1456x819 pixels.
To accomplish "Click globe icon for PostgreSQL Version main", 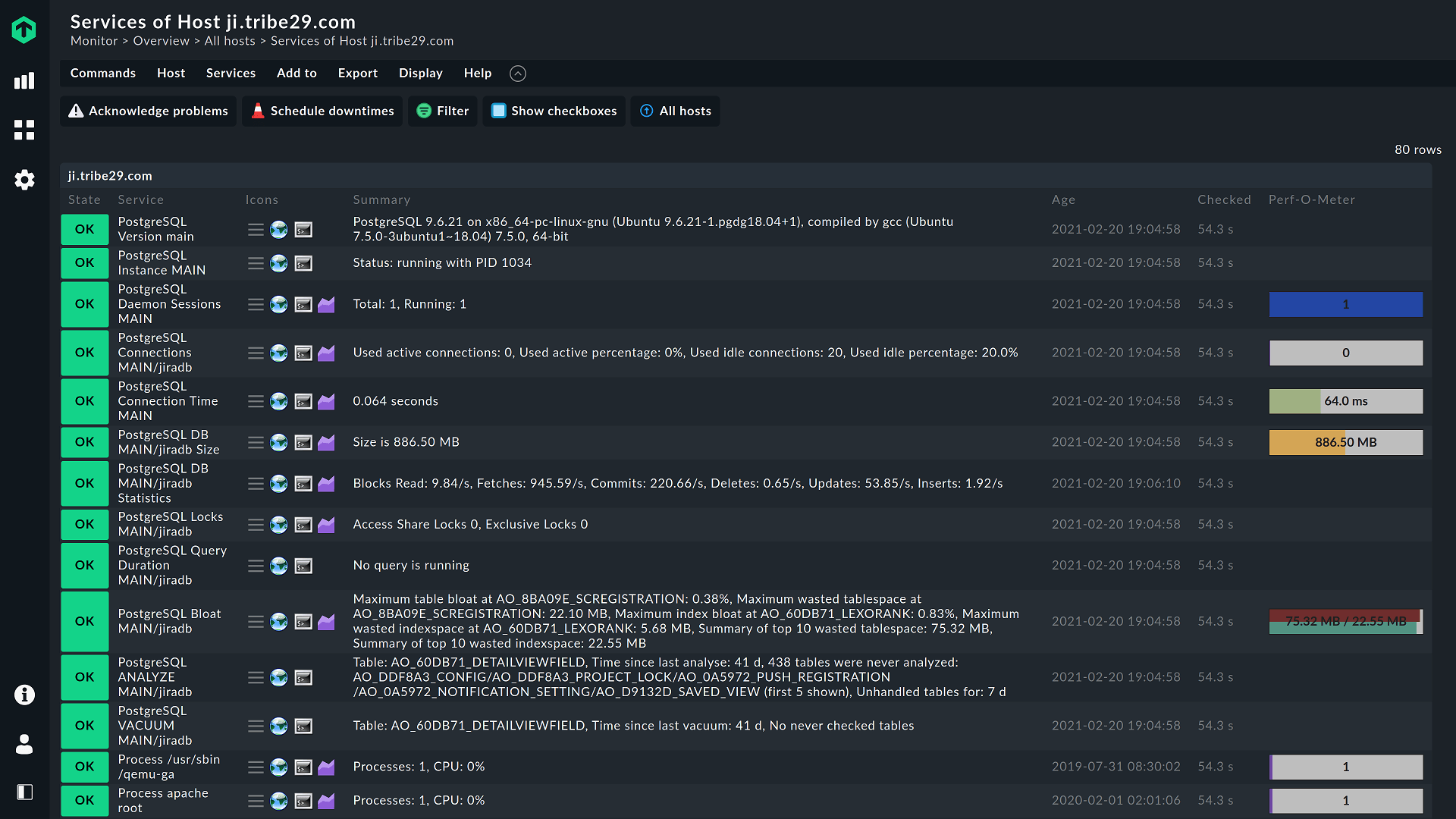I will click(279, 229).
